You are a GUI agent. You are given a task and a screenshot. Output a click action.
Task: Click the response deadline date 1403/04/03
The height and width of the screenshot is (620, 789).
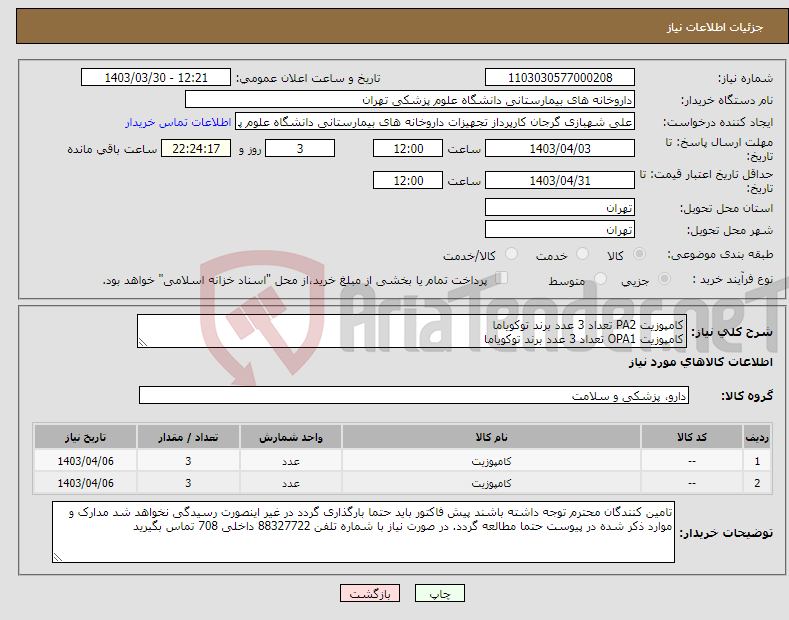(x=560, y=148)
